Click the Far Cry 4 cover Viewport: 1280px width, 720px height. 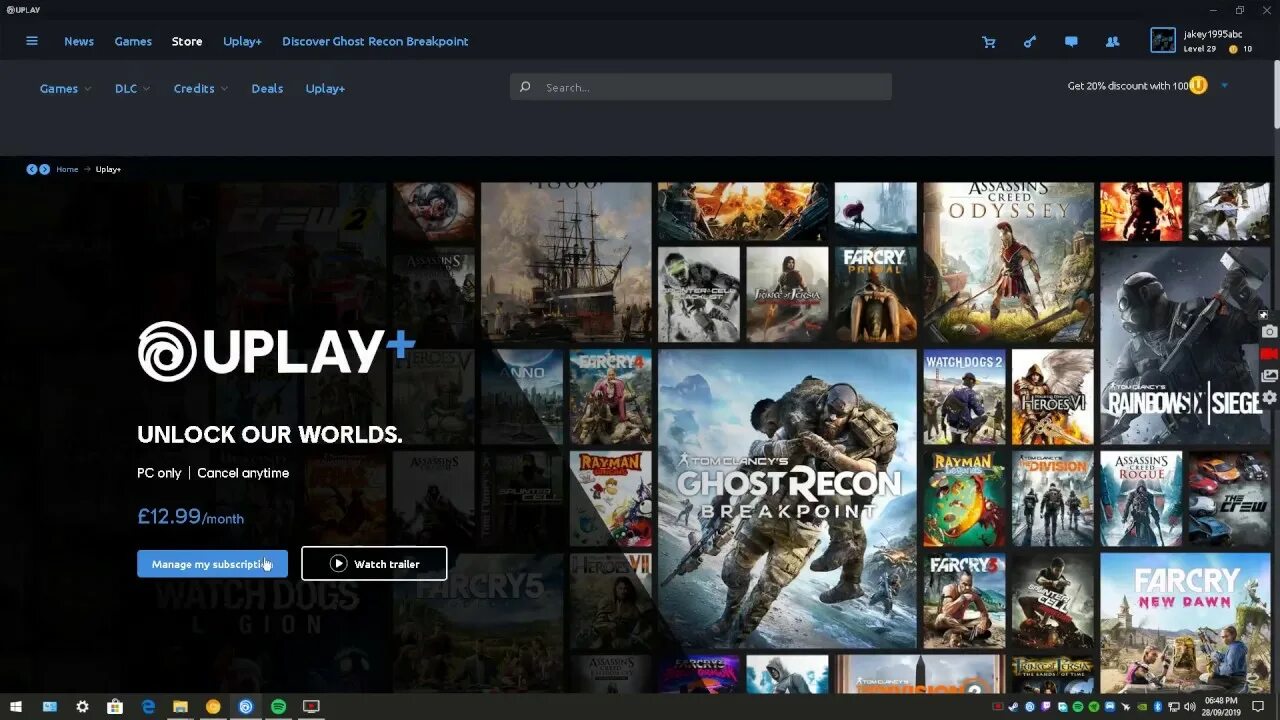(610, 396)
